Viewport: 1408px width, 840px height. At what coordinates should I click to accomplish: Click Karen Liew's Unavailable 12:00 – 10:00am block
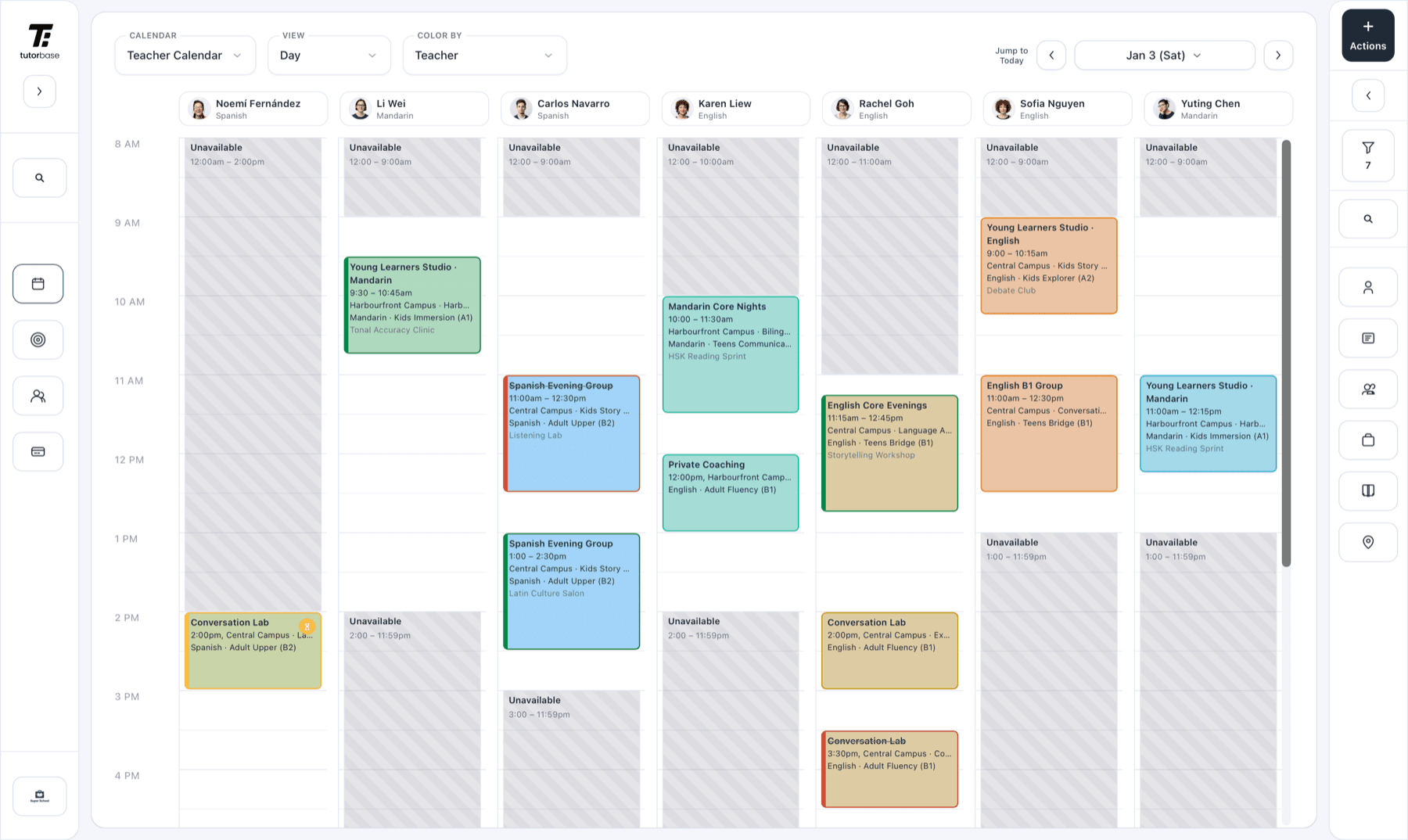pyautogui.click(x=731, y=217)
